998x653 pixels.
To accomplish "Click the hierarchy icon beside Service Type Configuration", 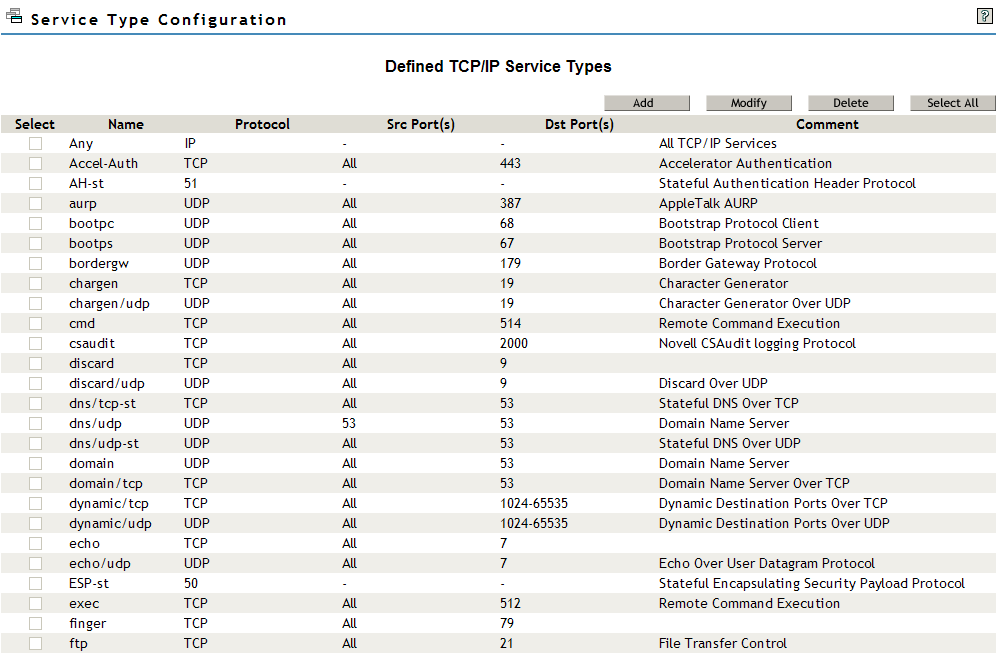I will 13,15.
